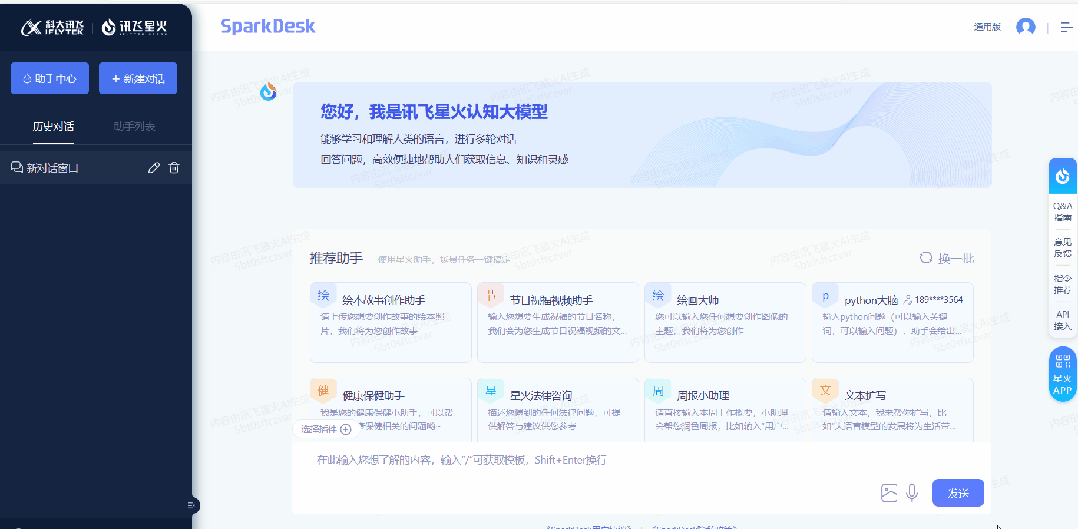Viewport: 1078px width, 529px height.
Task: Open the API 接入 link
Action: pos(1063,320)
